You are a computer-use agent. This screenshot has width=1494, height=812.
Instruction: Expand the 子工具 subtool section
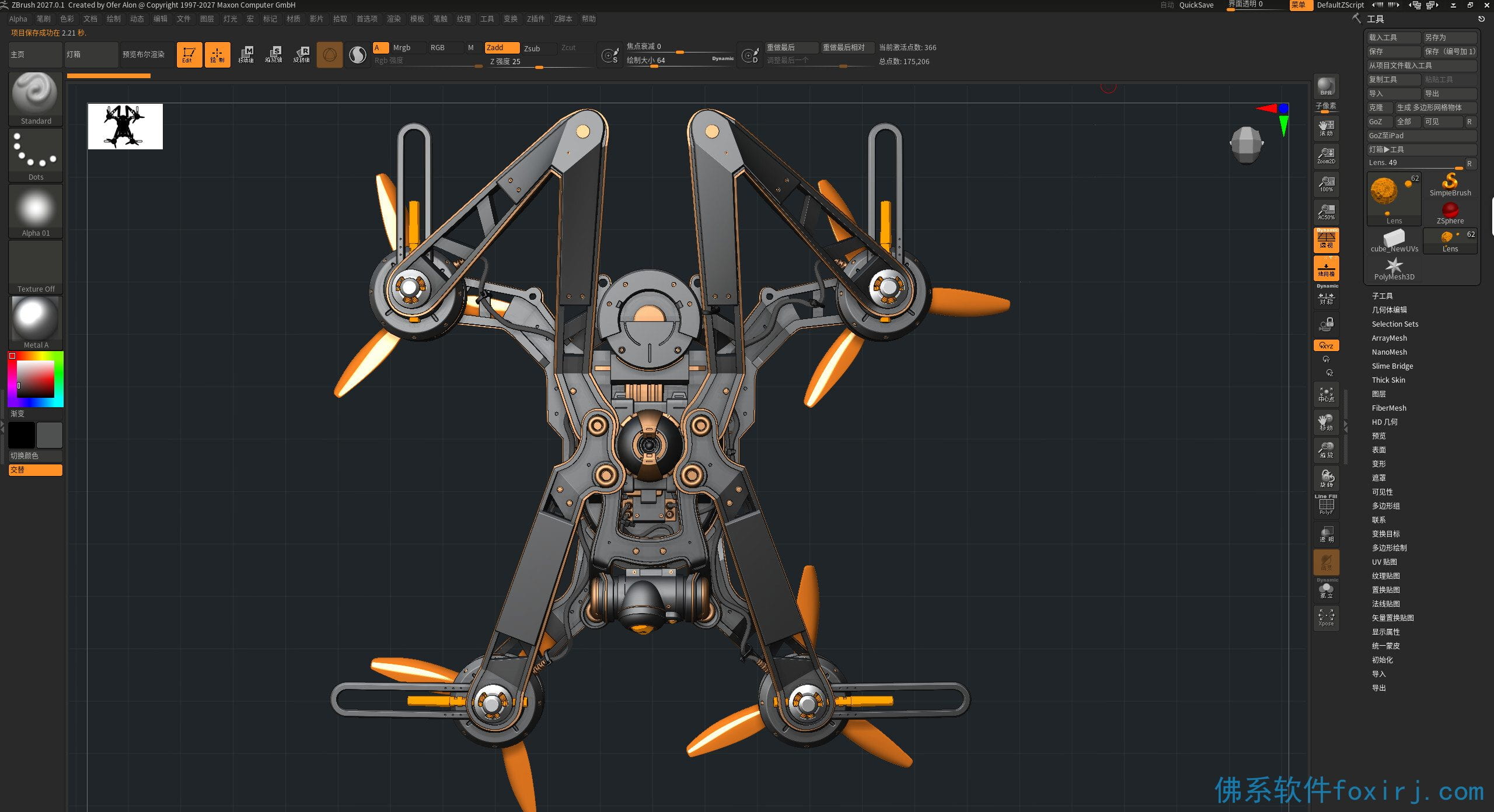click(1382, 296)
